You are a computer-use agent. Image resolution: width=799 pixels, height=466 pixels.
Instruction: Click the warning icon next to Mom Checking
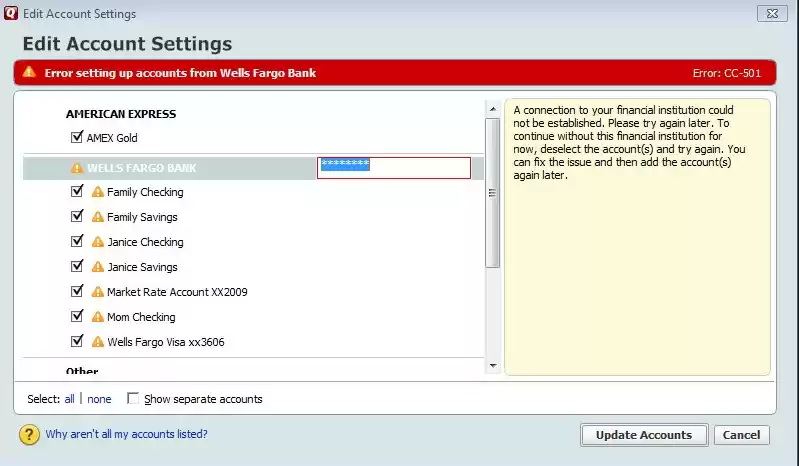tap(98, 317)
